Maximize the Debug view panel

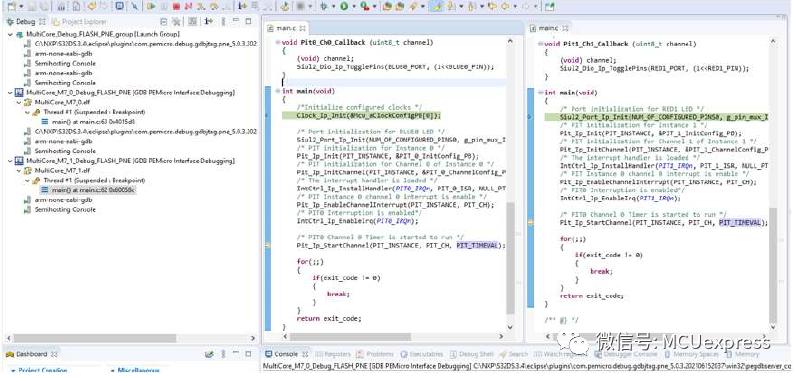248,21
